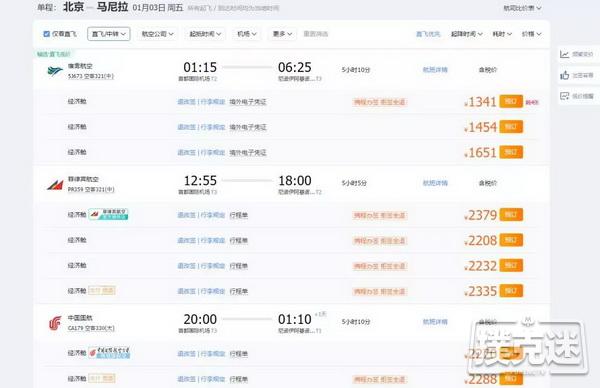Image resolution: width=600 pixels, height=388 pixels.
Task: Book the ¥2208 economy fare
Action: [511, 240]
